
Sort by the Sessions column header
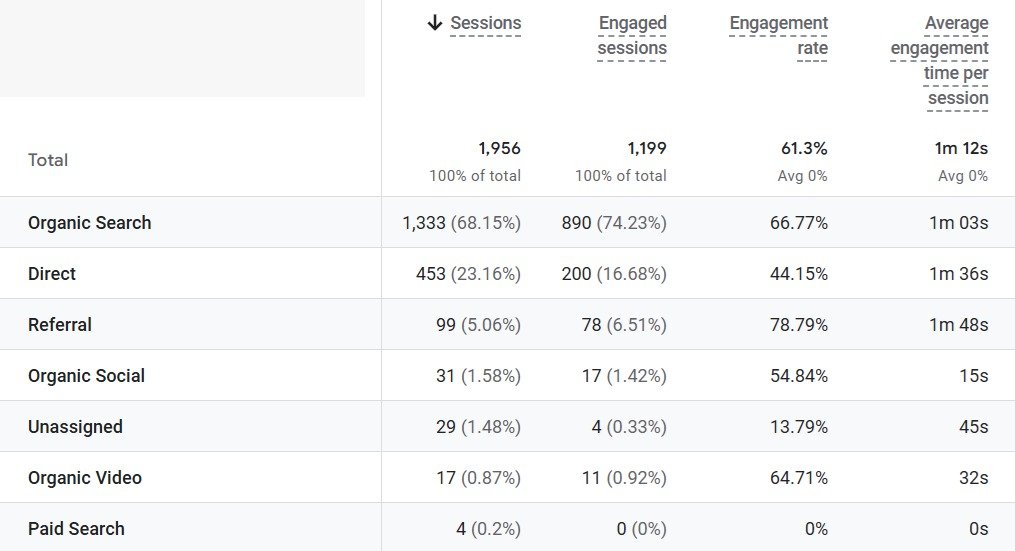(x=485, y=23)
